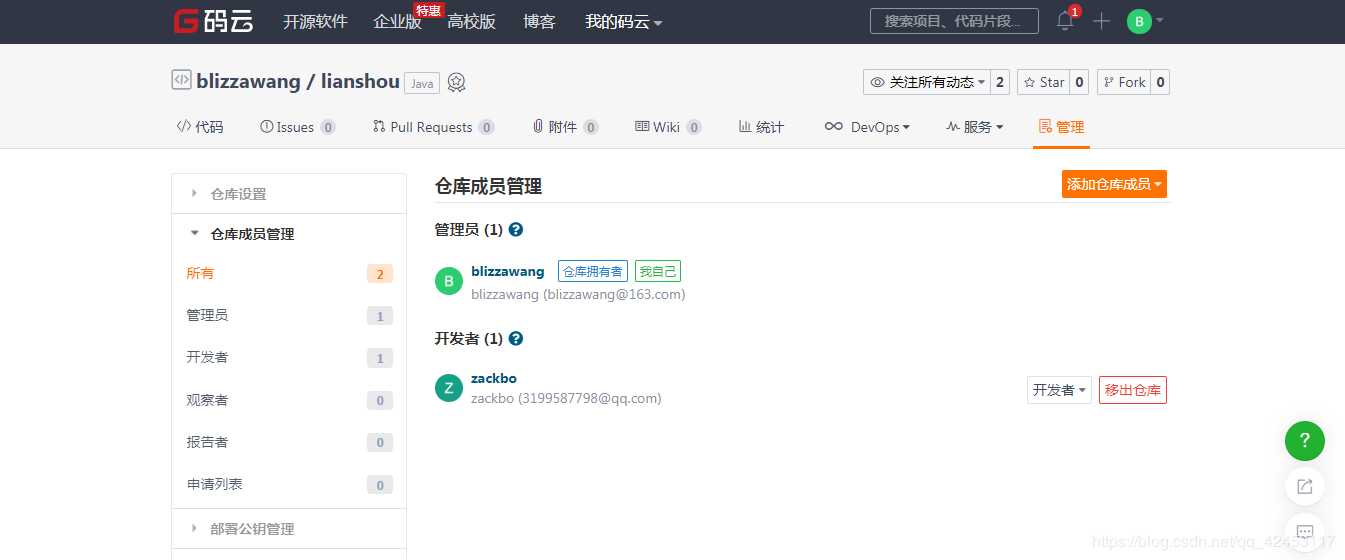The image size is (1345, 560).
Task: Filter members by 观察者
Action: click(x=289, y=400)
